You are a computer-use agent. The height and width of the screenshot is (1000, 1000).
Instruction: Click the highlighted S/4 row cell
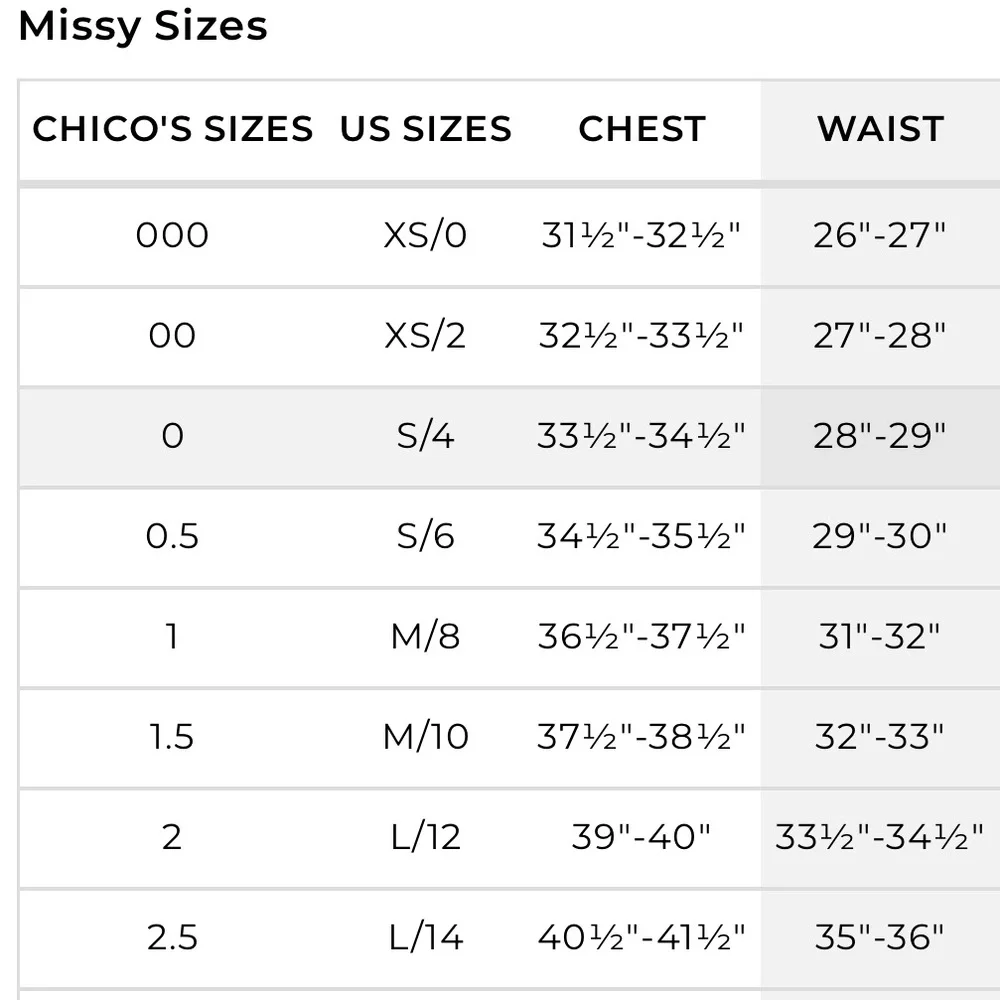pos(425,436)
